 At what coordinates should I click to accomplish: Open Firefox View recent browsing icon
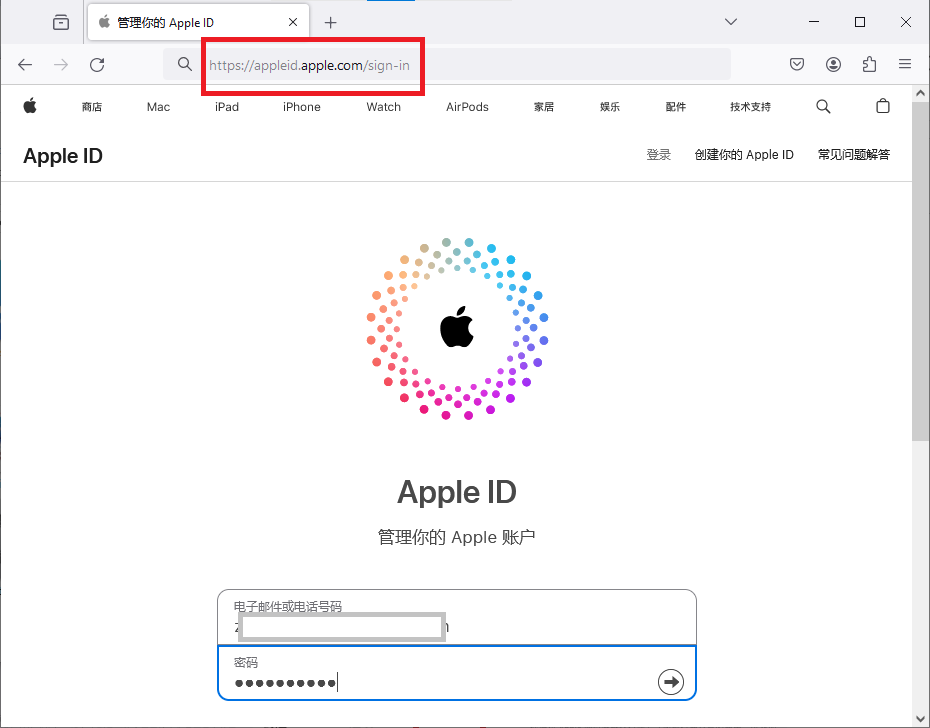point(61,22)
